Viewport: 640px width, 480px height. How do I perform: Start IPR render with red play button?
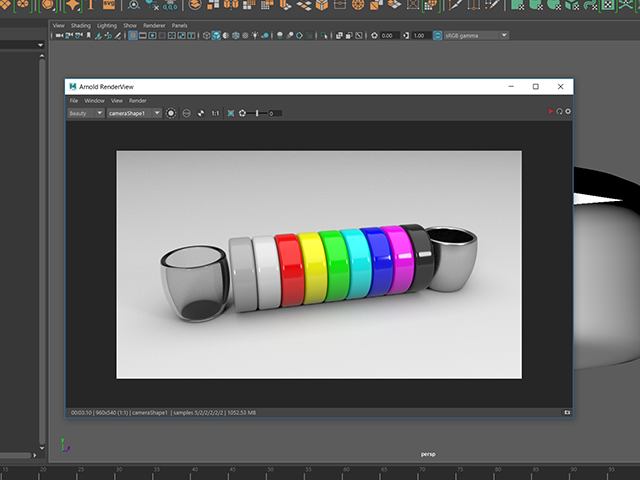click(551, 111)
